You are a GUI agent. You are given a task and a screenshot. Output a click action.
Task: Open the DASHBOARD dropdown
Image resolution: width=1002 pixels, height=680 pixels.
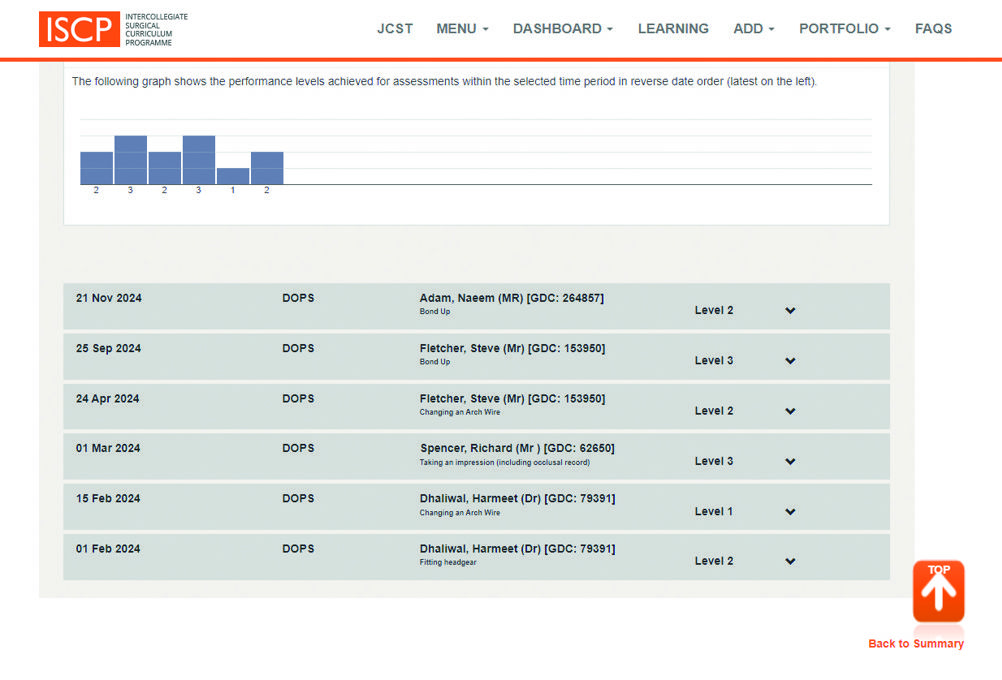pyautogui.click(x=562, y=29)
